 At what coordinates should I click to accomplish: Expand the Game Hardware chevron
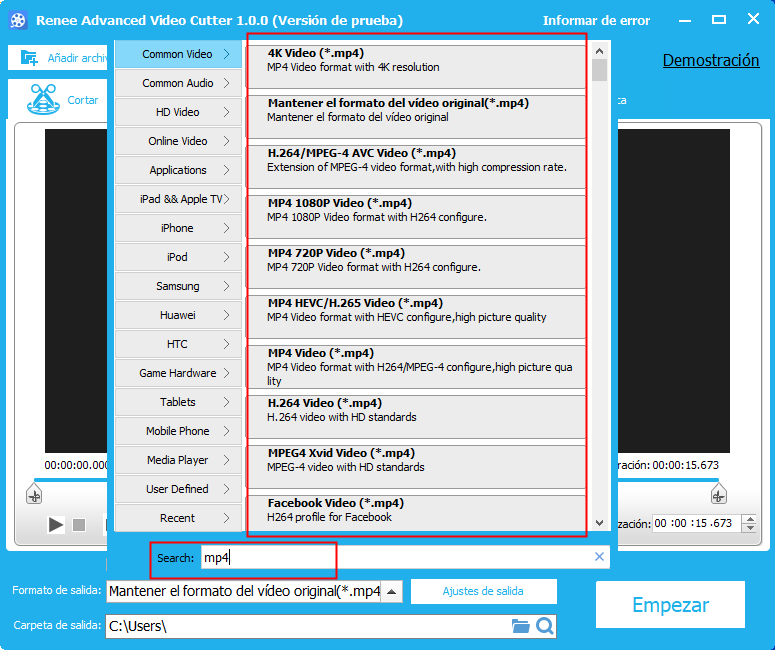(226, 373)
